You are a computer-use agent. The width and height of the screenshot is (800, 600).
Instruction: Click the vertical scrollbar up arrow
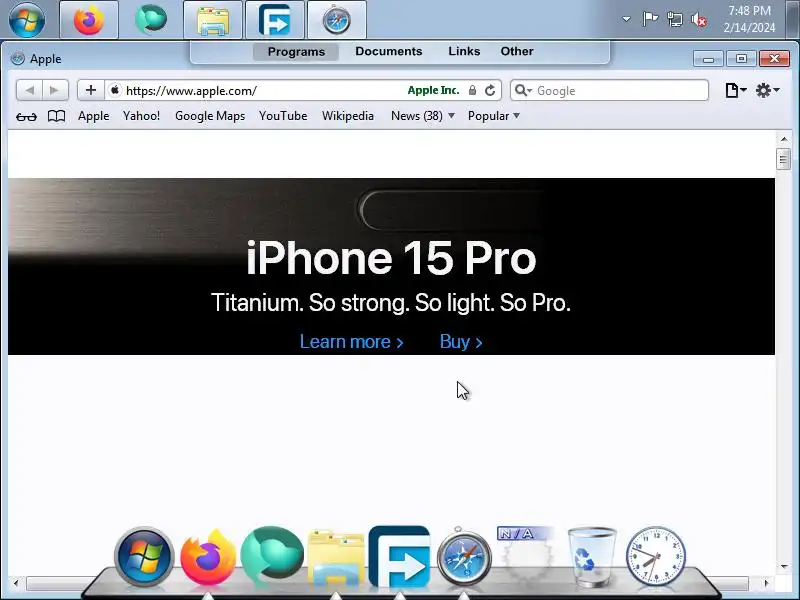pos(784,139)
